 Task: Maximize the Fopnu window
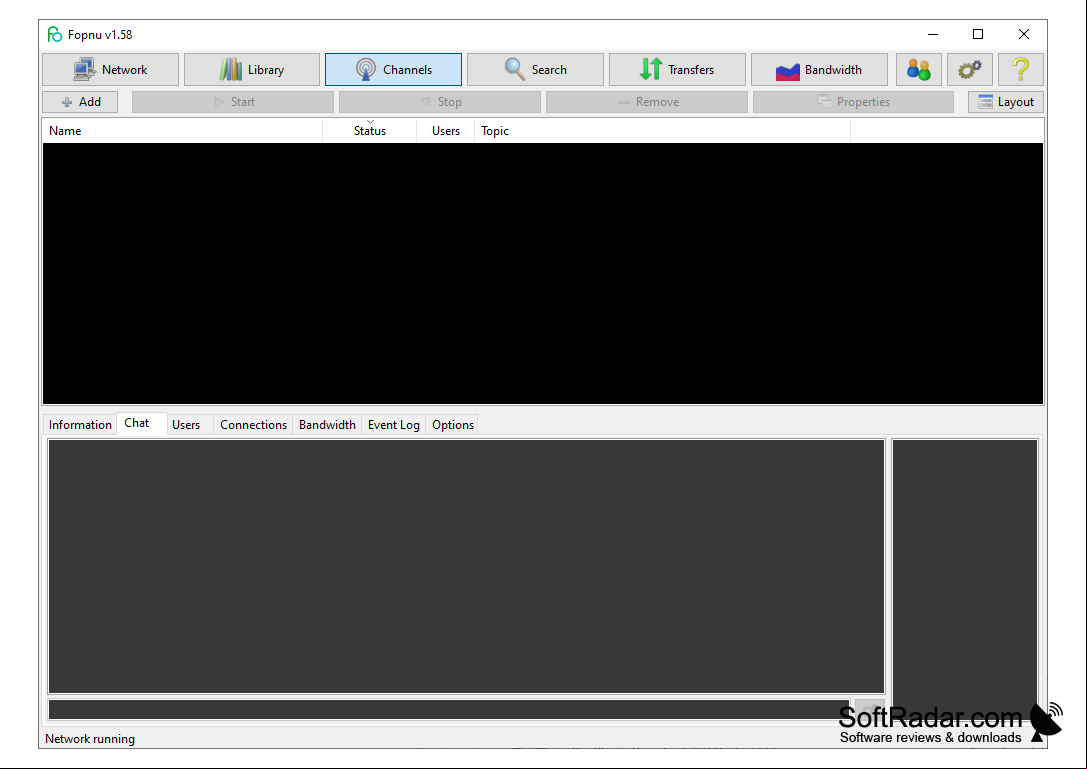tap(977, 34)
